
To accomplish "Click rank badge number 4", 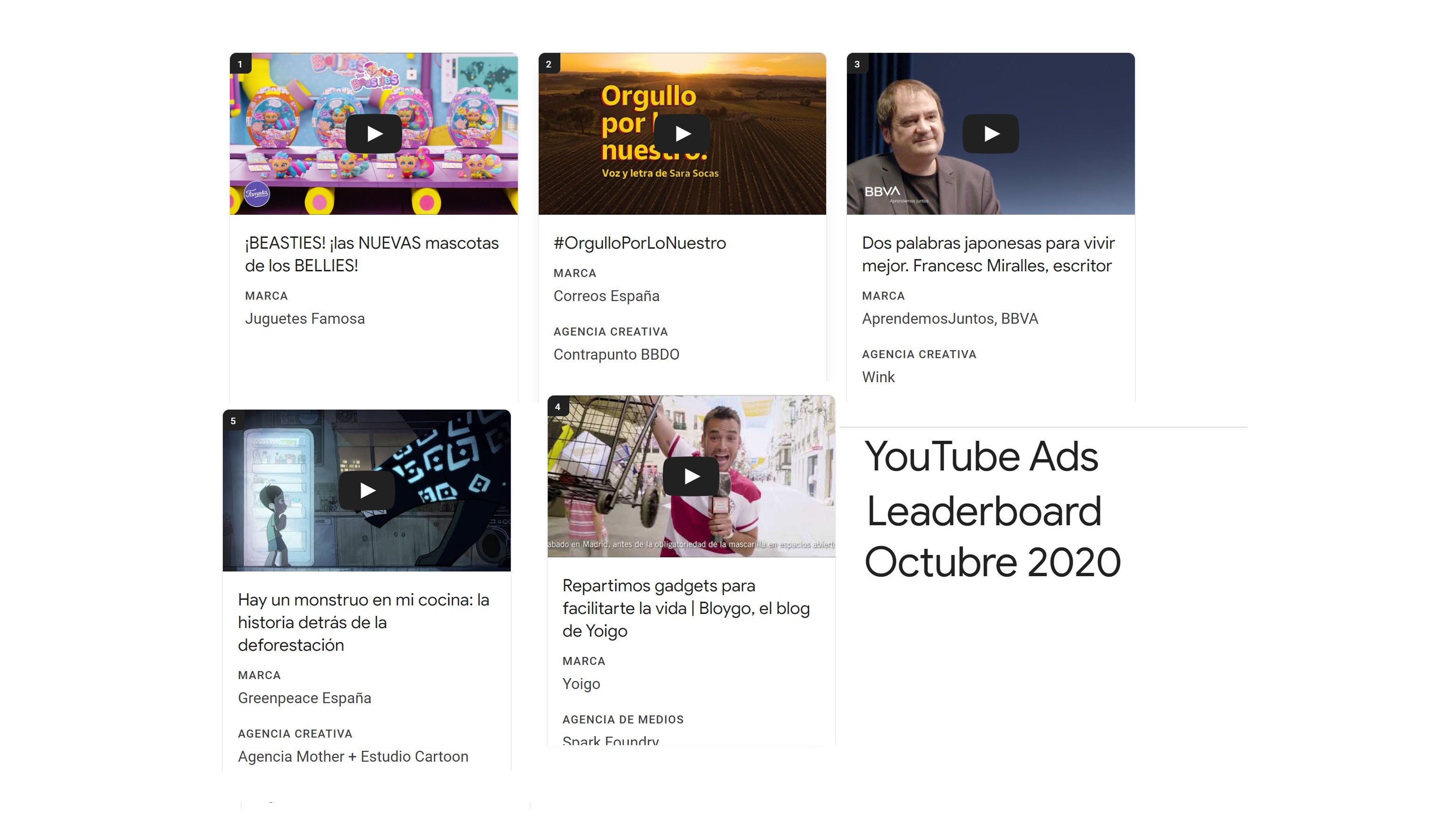I will [x=558, y=407].
